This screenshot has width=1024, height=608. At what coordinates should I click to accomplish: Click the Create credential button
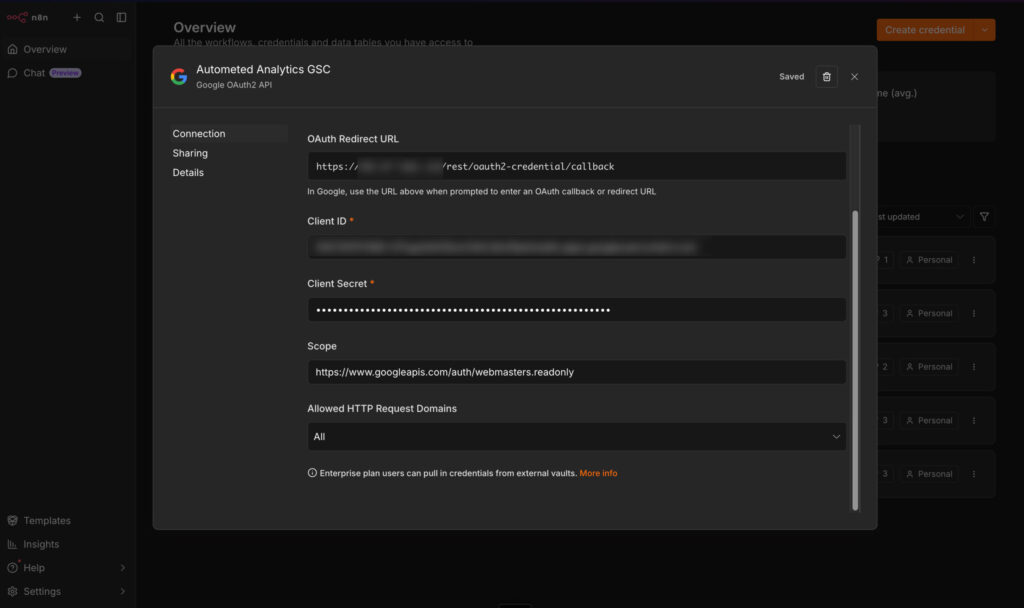[x=925, y=29]
